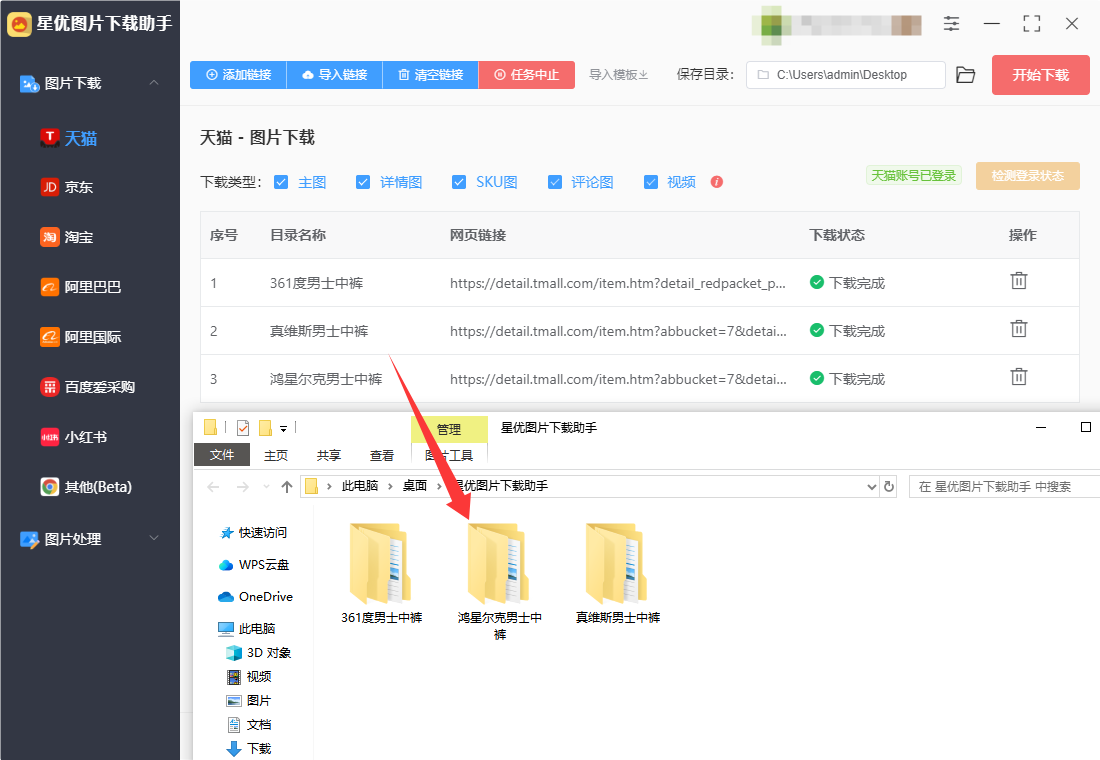This screenshot has width=1100, height=760.
Task: Click the 真维斯男士中裤 directory name cell
Action: pos(319,331)
